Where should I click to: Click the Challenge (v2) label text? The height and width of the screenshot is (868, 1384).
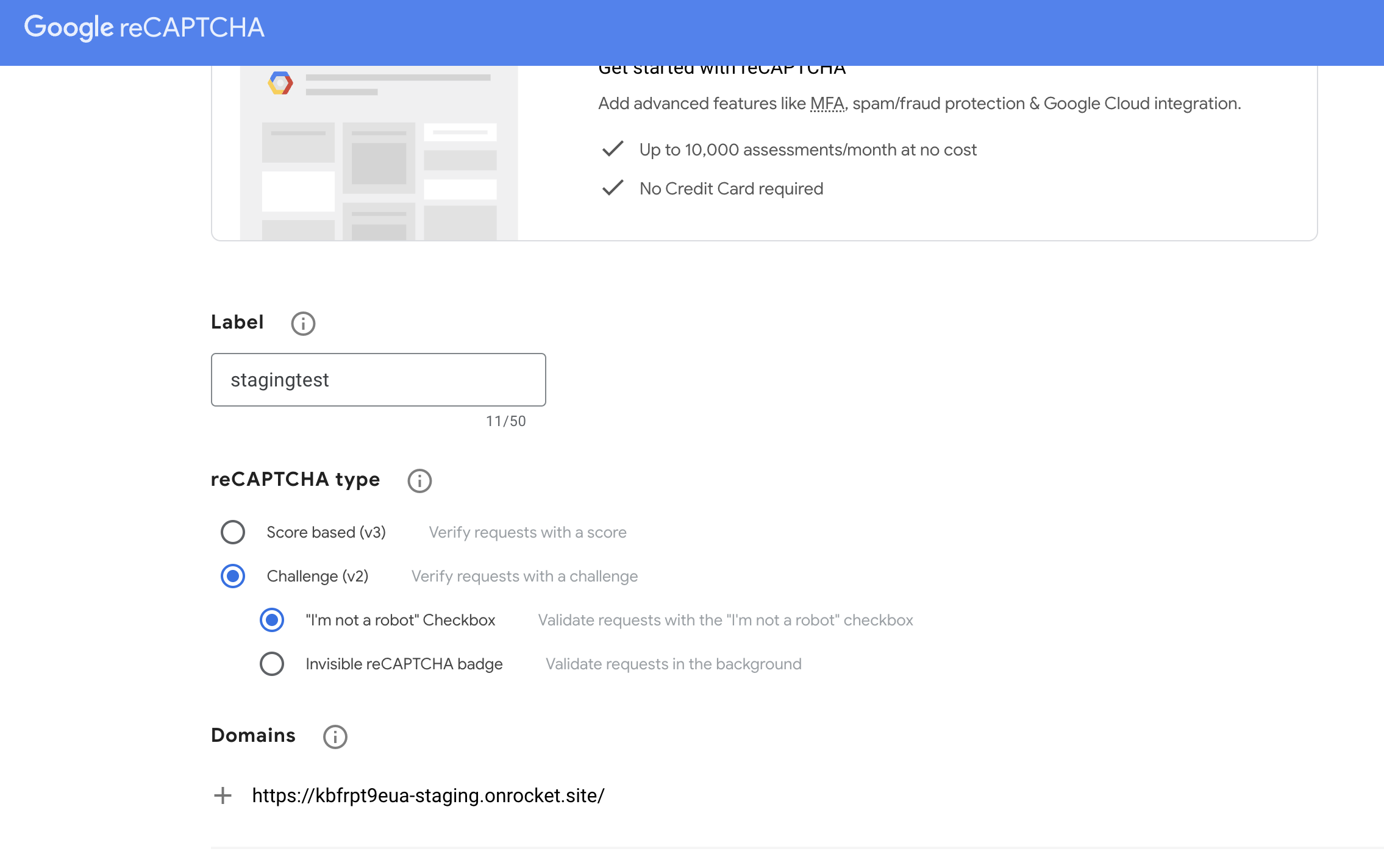tap(318, 576)
